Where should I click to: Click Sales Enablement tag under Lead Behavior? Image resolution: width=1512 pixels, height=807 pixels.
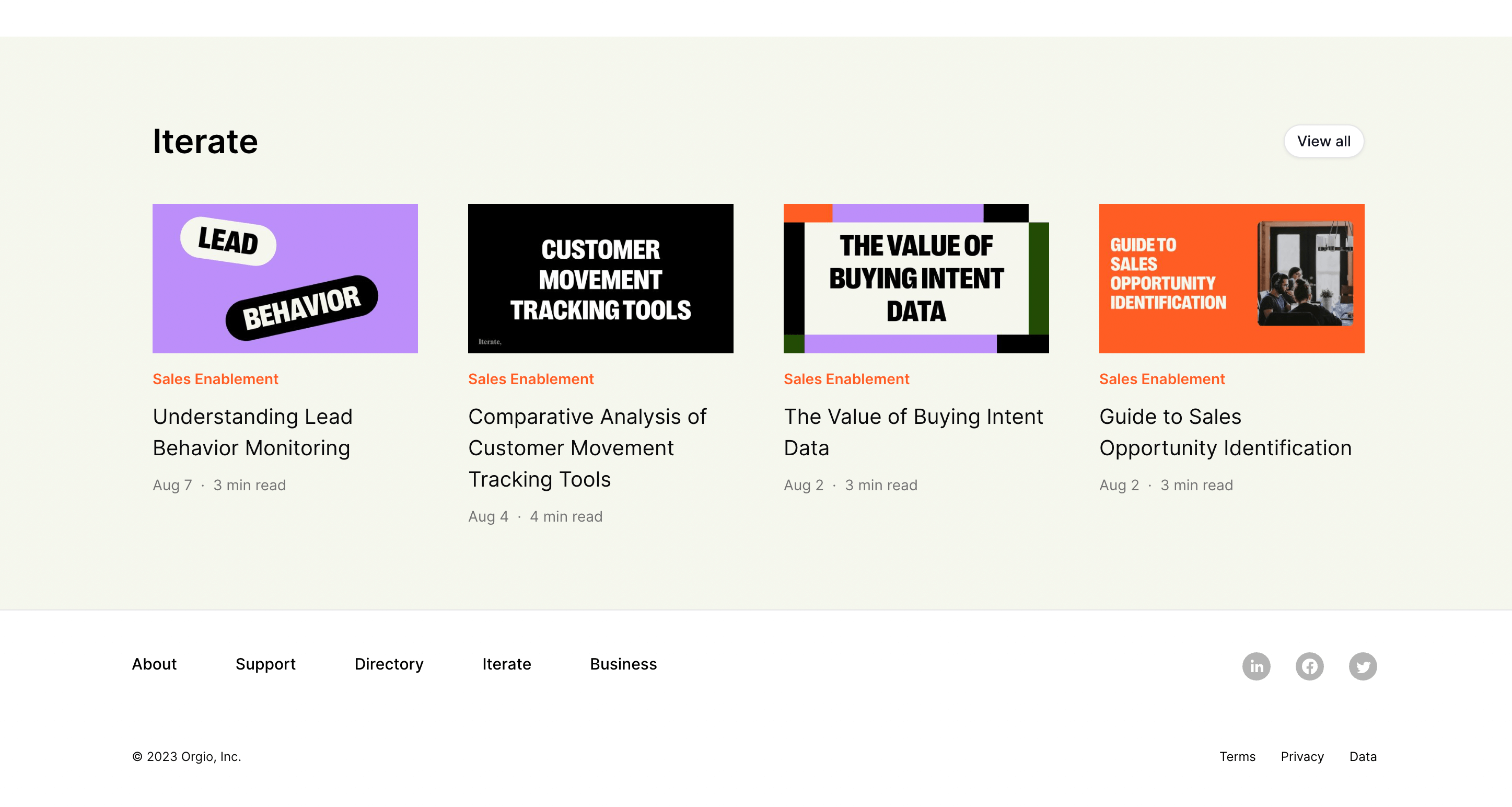215,379
